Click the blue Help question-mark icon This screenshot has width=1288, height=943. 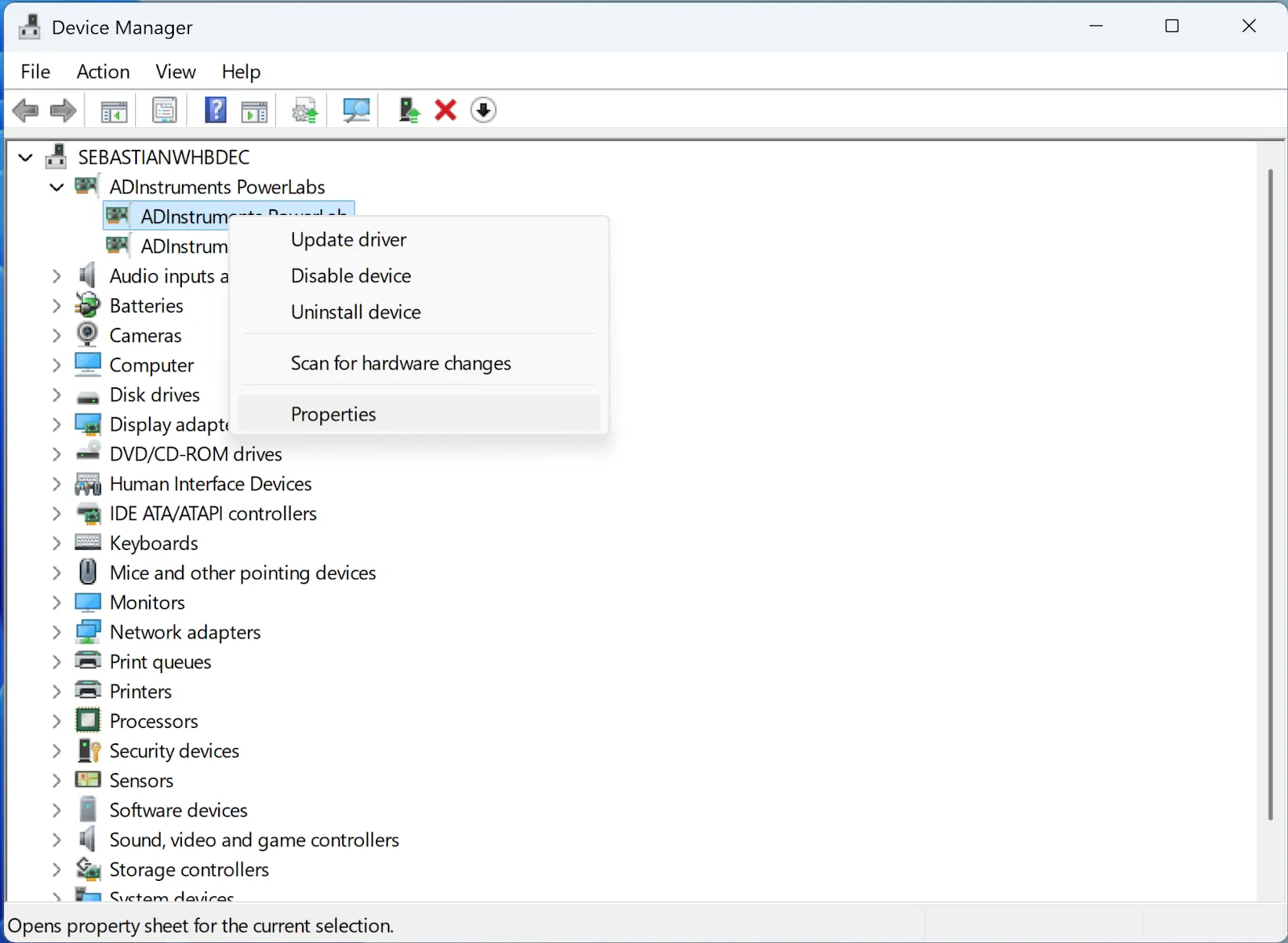(x=215, y=110)
